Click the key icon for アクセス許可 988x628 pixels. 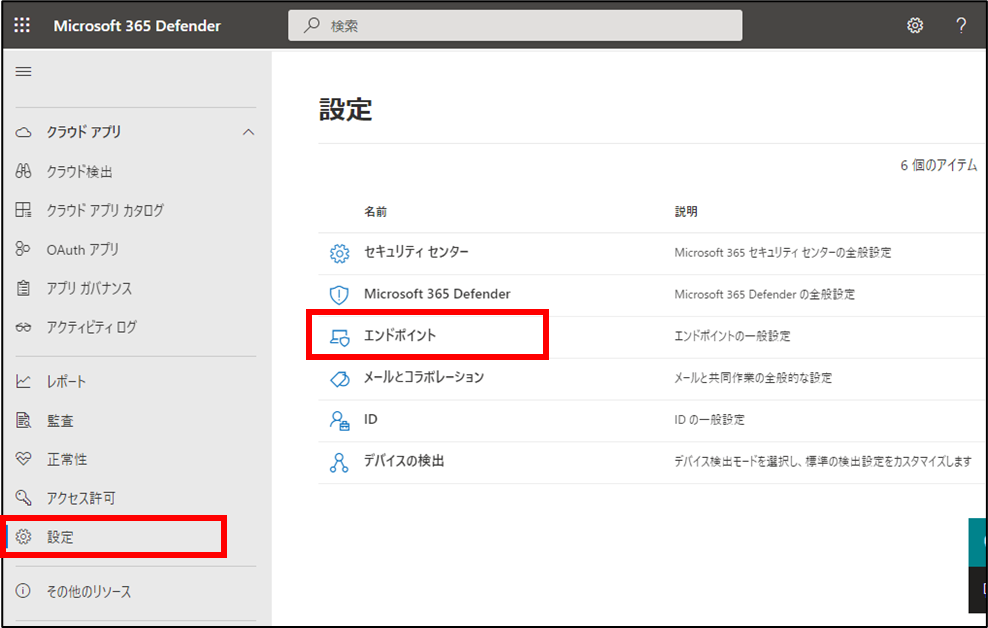(23, 498)
